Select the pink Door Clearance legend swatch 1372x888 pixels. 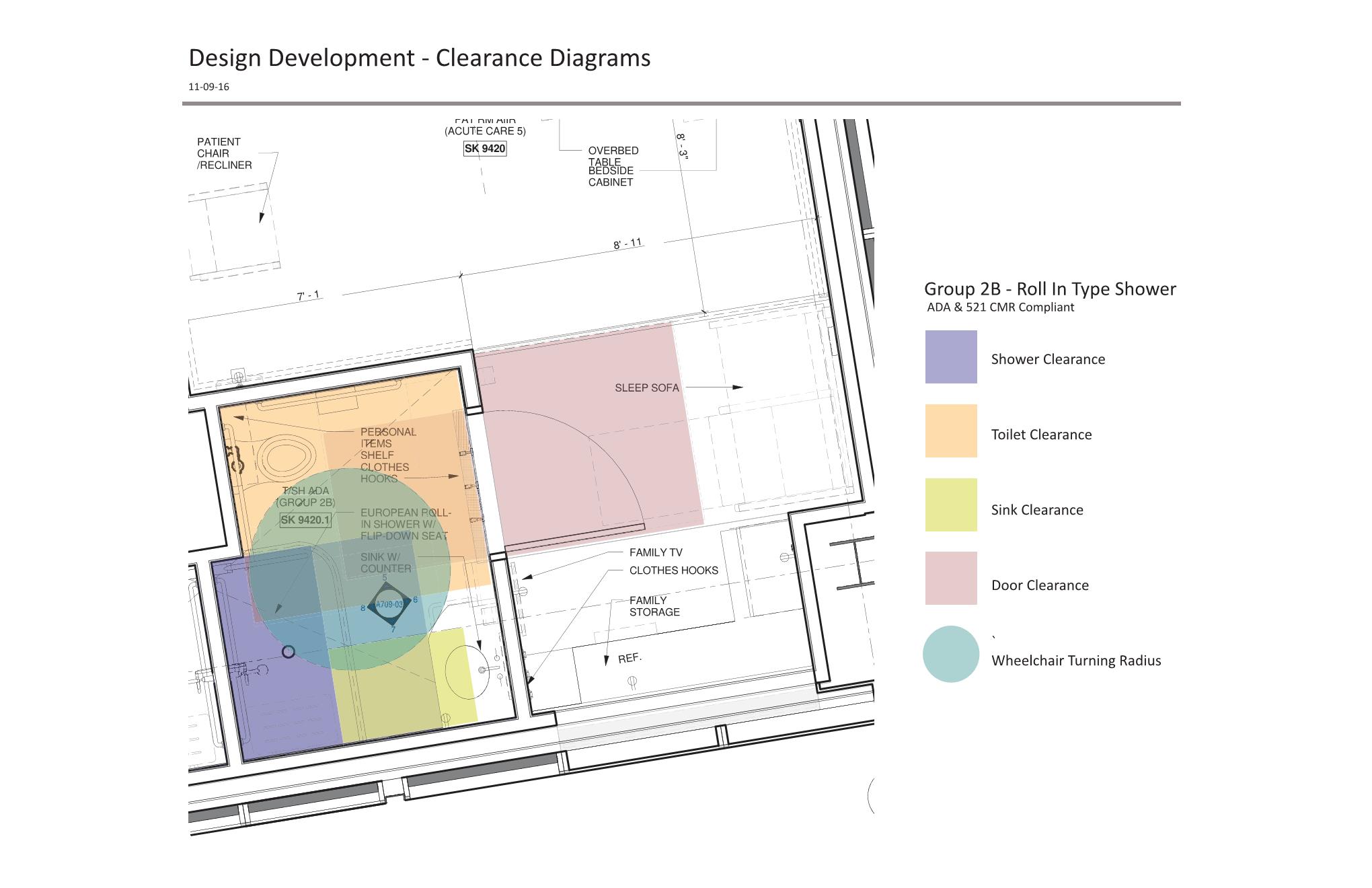click(x=950, y=578)
